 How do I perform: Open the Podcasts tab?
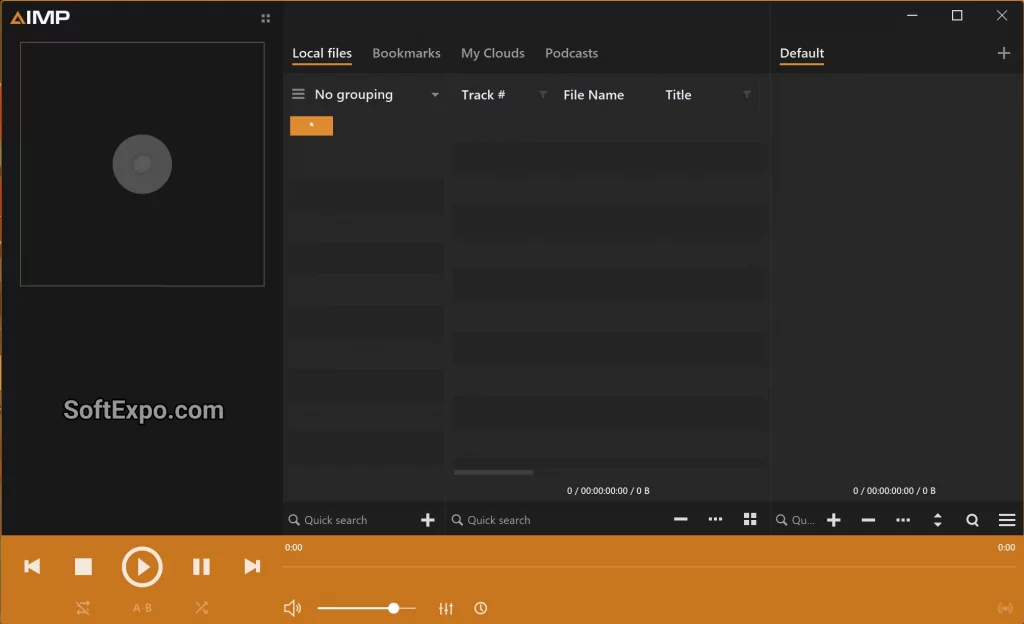coord(571,53)
